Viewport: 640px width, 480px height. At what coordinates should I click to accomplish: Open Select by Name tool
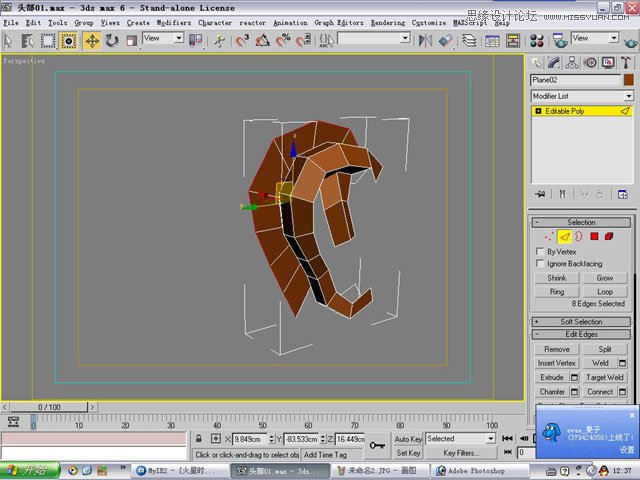click(28, 41)
